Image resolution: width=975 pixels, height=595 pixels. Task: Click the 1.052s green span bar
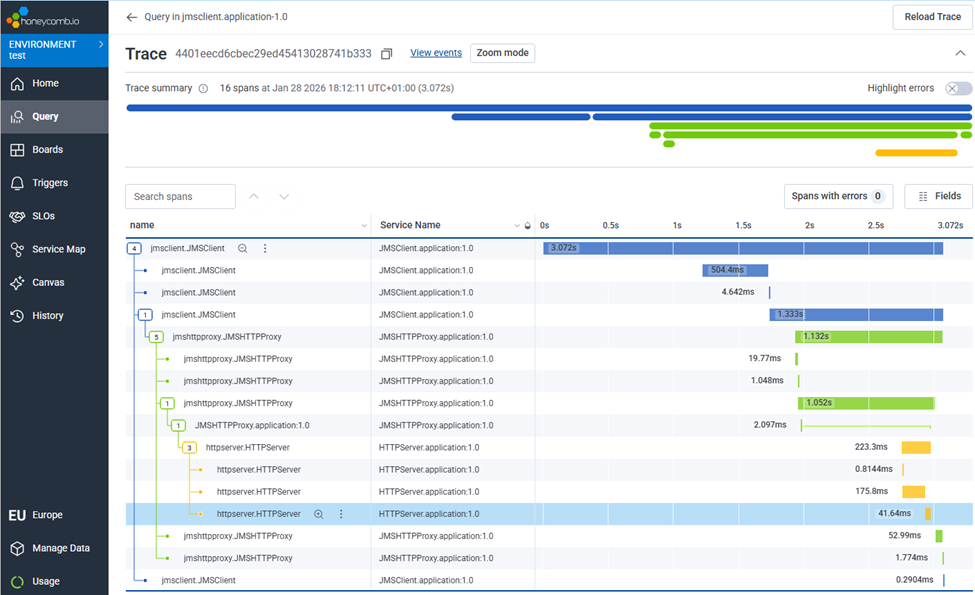click(x=866, y=404)
